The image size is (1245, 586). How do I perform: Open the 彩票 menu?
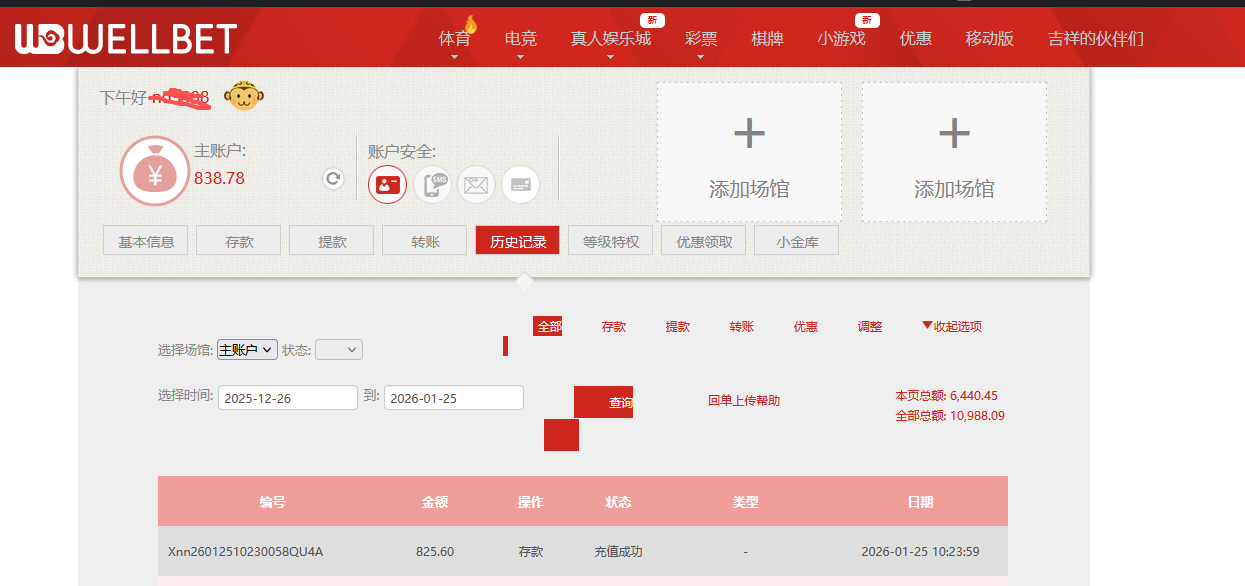(700, 37)
